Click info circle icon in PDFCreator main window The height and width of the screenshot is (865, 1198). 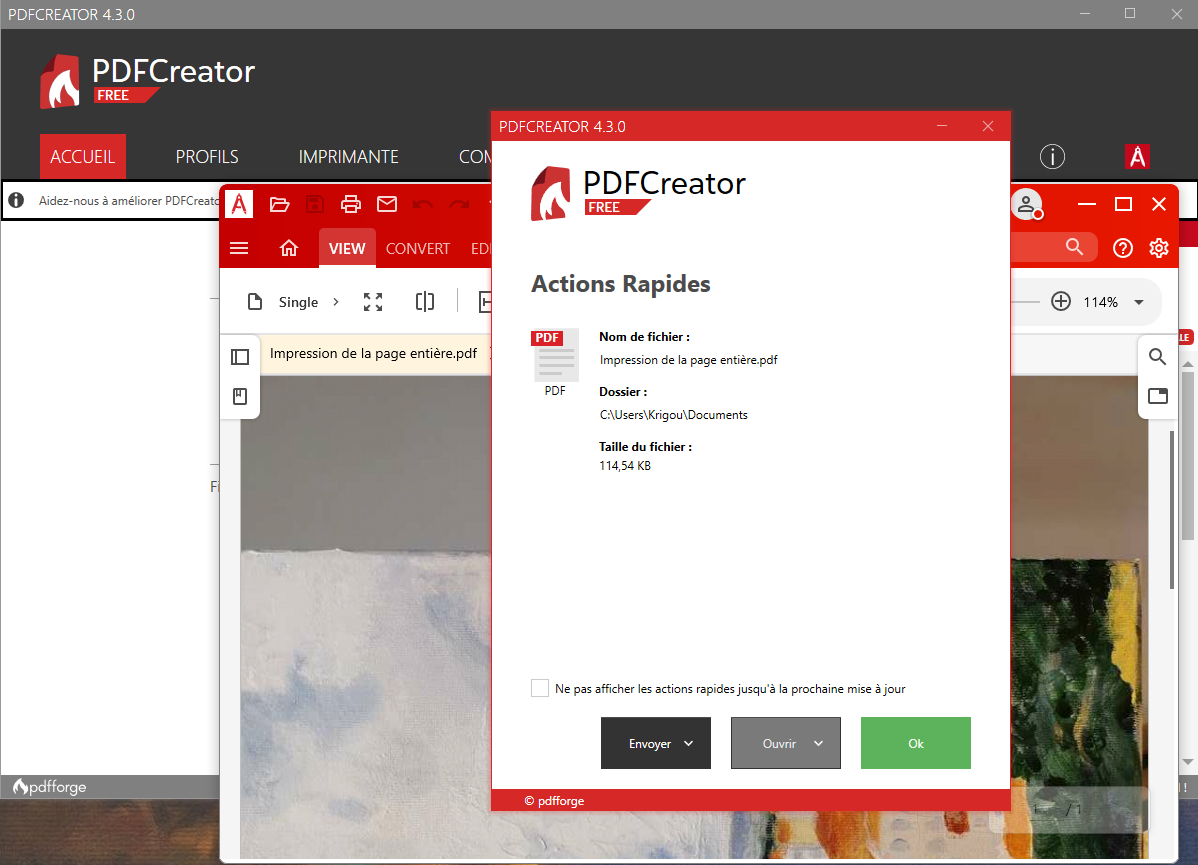pos(1052,157)
